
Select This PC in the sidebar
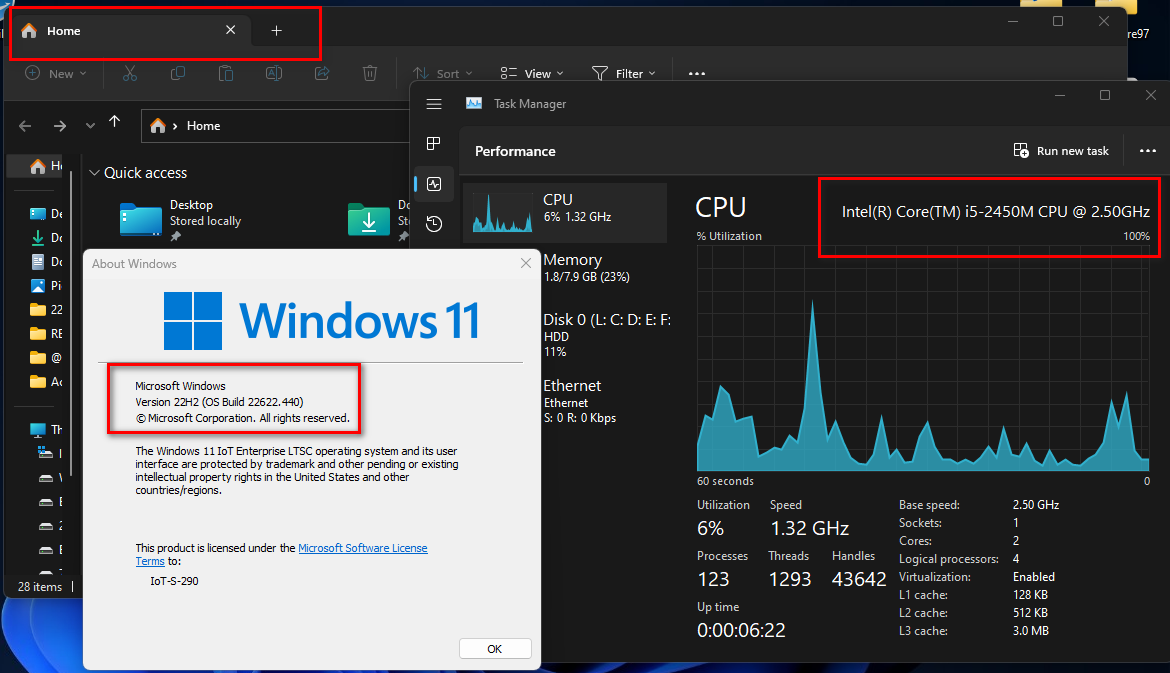(45, 429)
